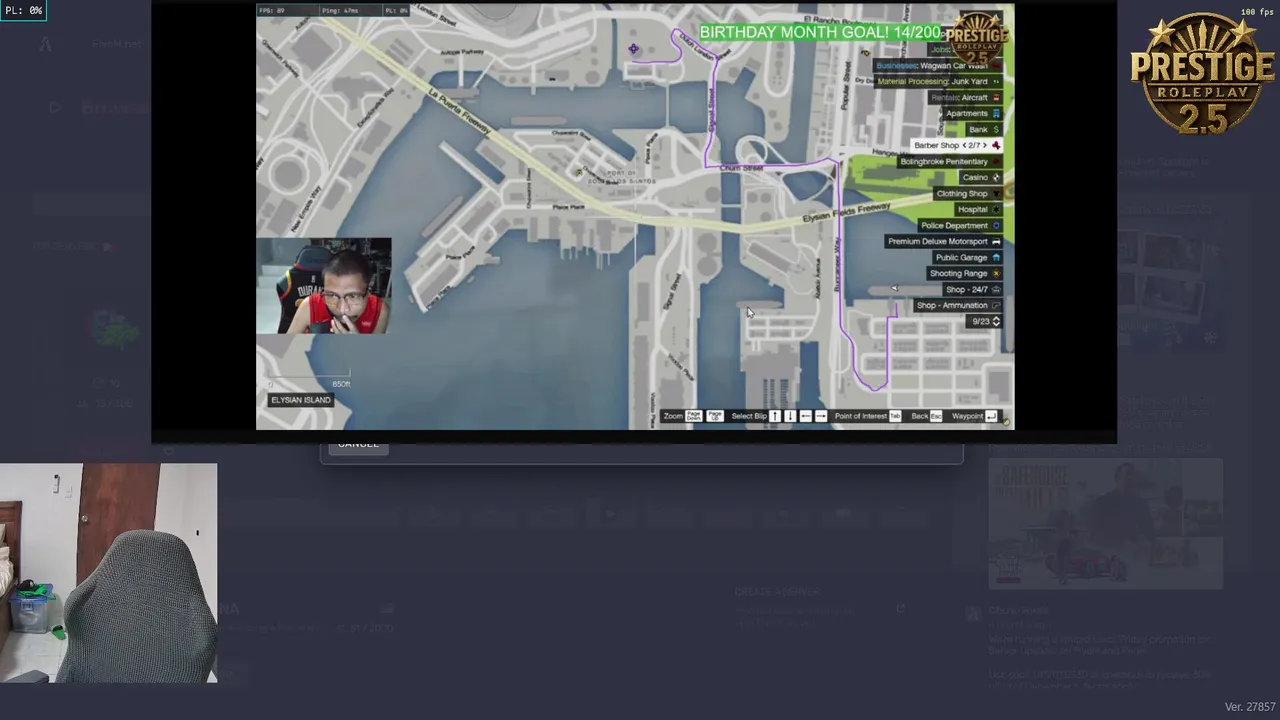
Task: Click the Rentals: Aircraft legend icon
Action: (996, 97)
